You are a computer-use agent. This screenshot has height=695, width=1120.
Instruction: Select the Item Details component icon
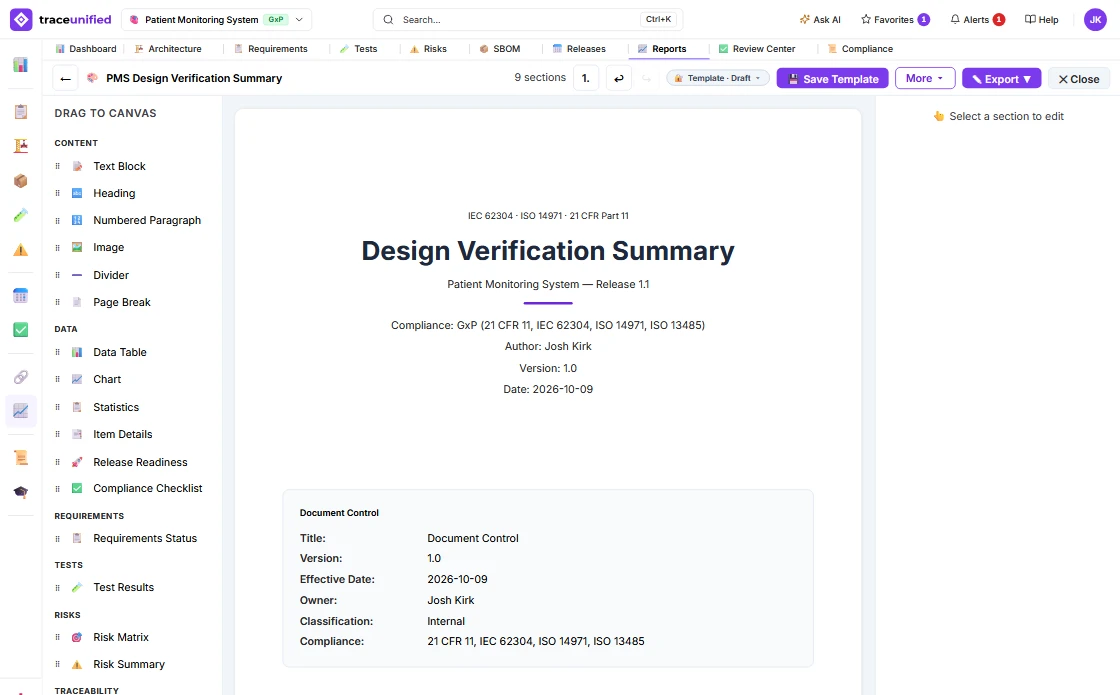tap(77, 434)
